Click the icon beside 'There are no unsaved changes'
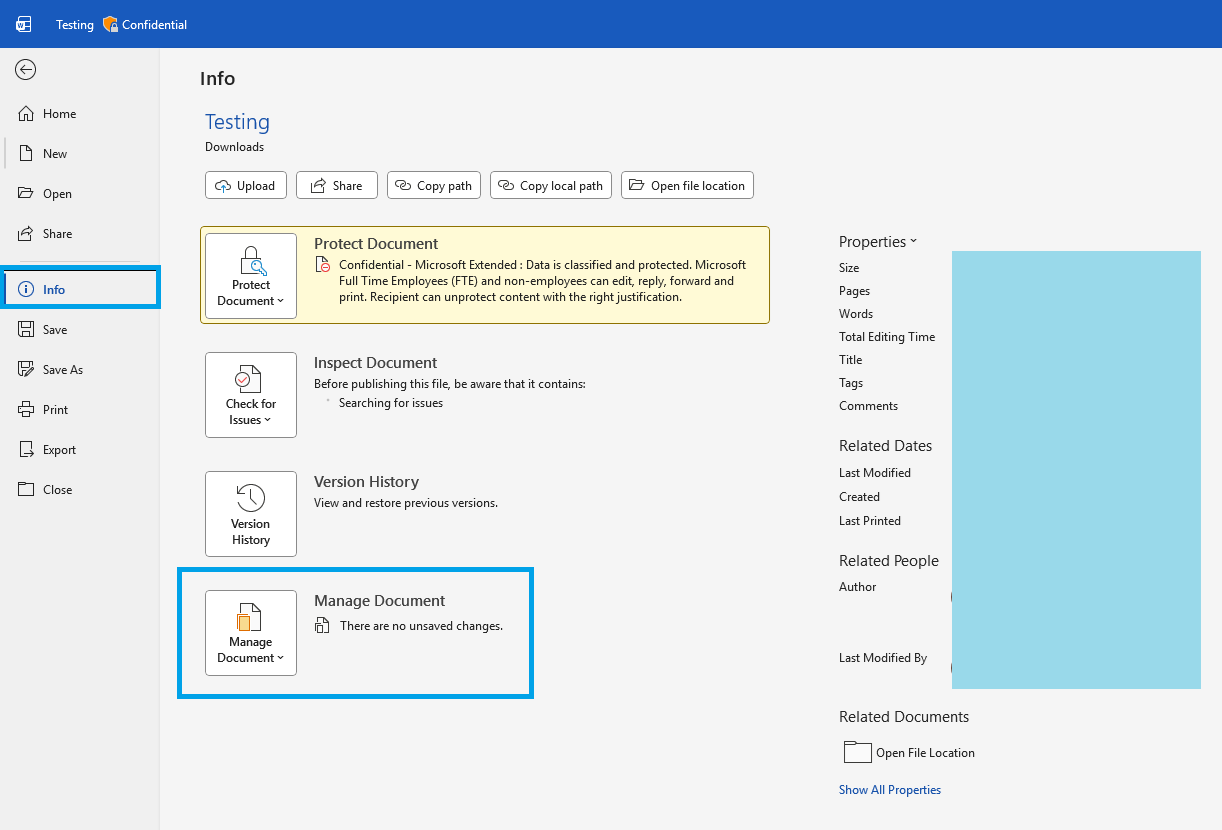Viewport: 1222px width, 830px height. 322,626
